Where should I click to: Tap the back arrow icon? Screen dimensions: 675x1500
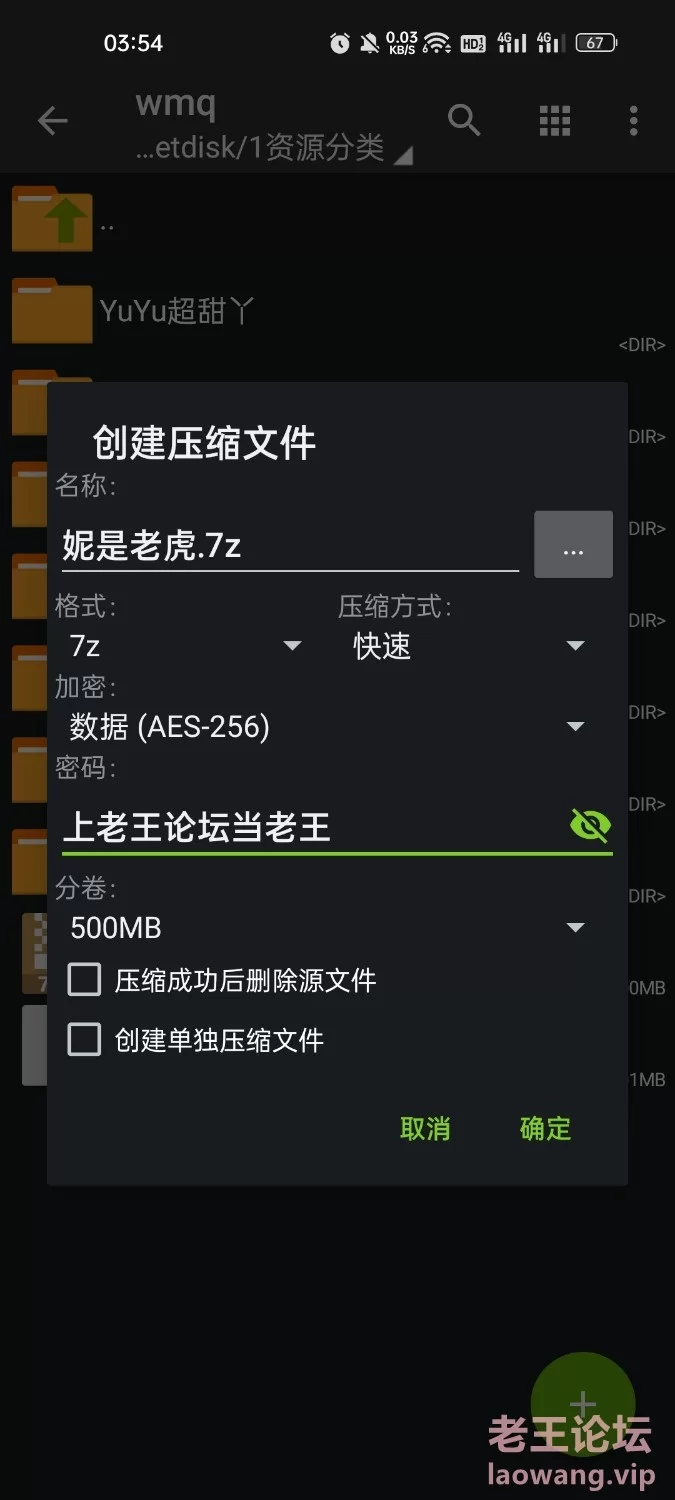click(52, 122)
